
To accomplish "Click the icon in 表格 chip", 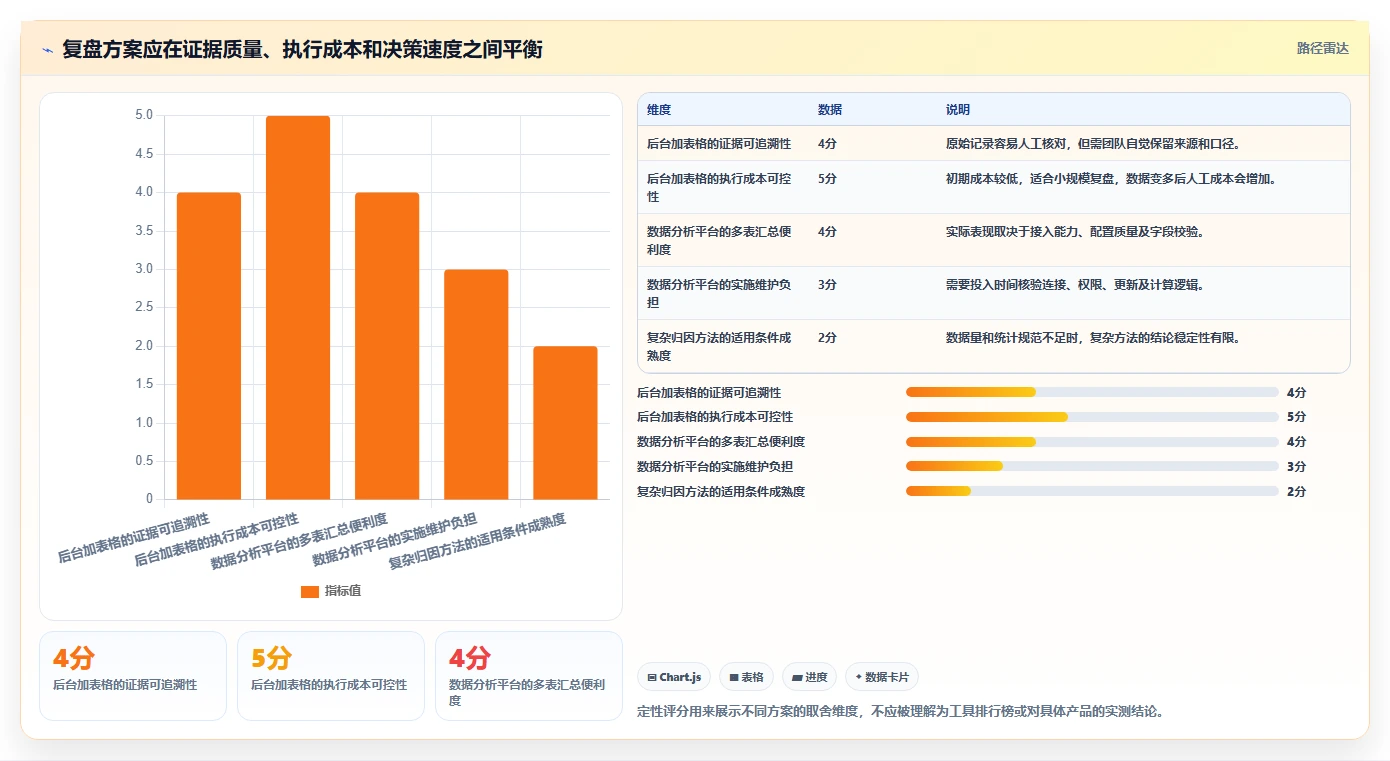I will click(x=734, y=678).
